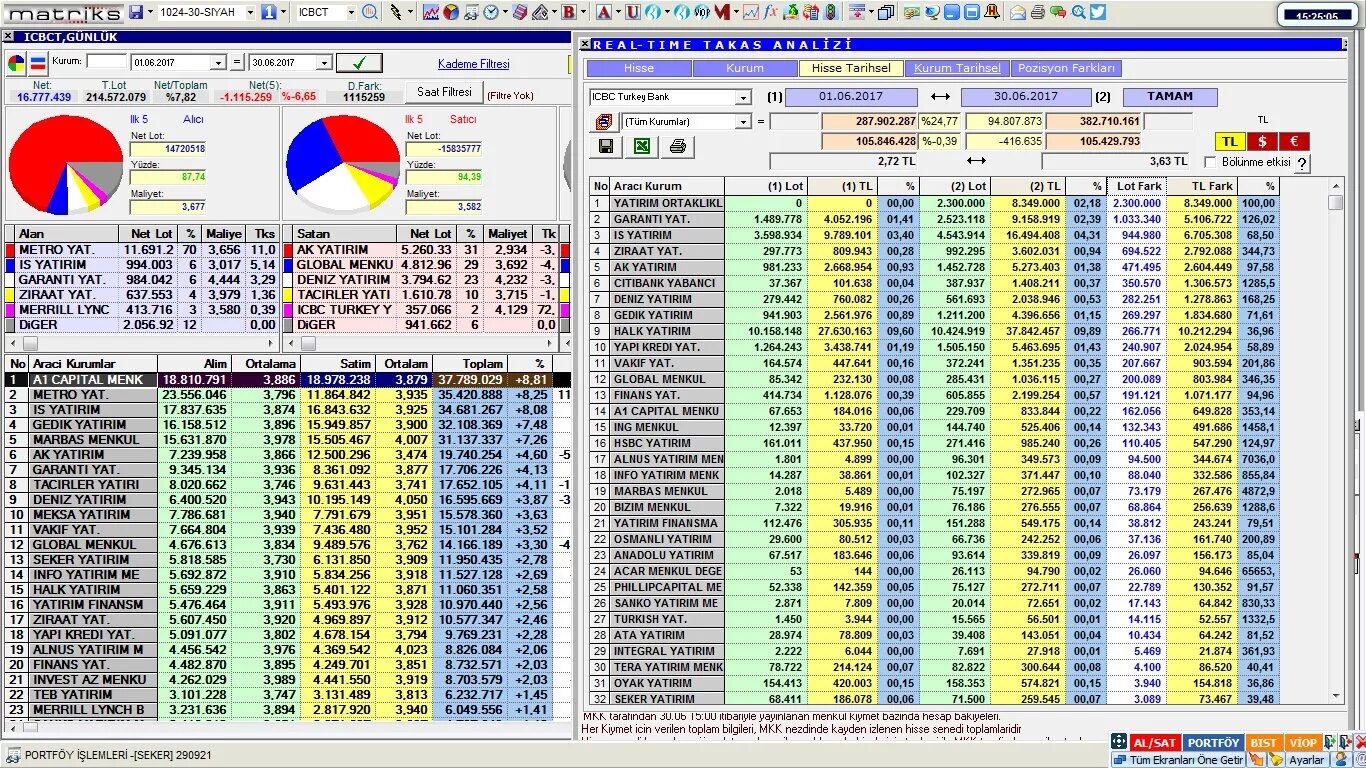Click the 30.06.2017 date field in Takas Analizi
This screenshot has height=768, width=1366.
tap(1027, 97)
